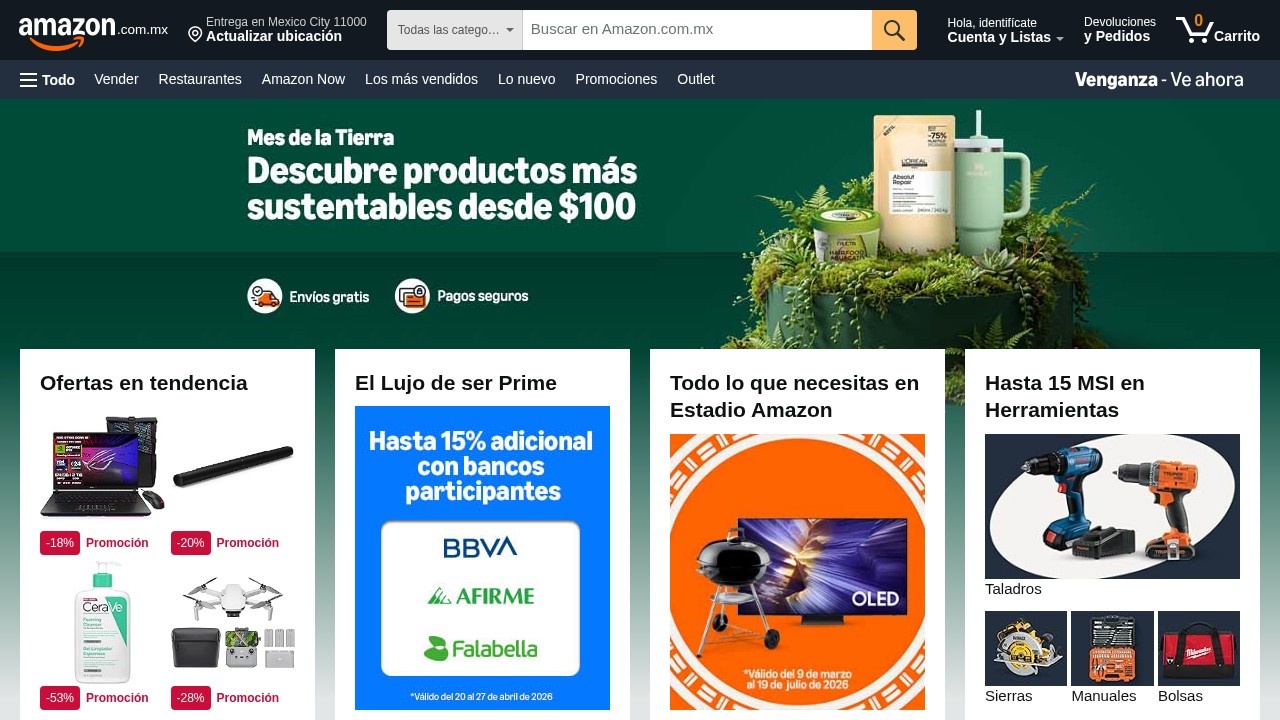Click the magnifying glass search button

[894, 30]
